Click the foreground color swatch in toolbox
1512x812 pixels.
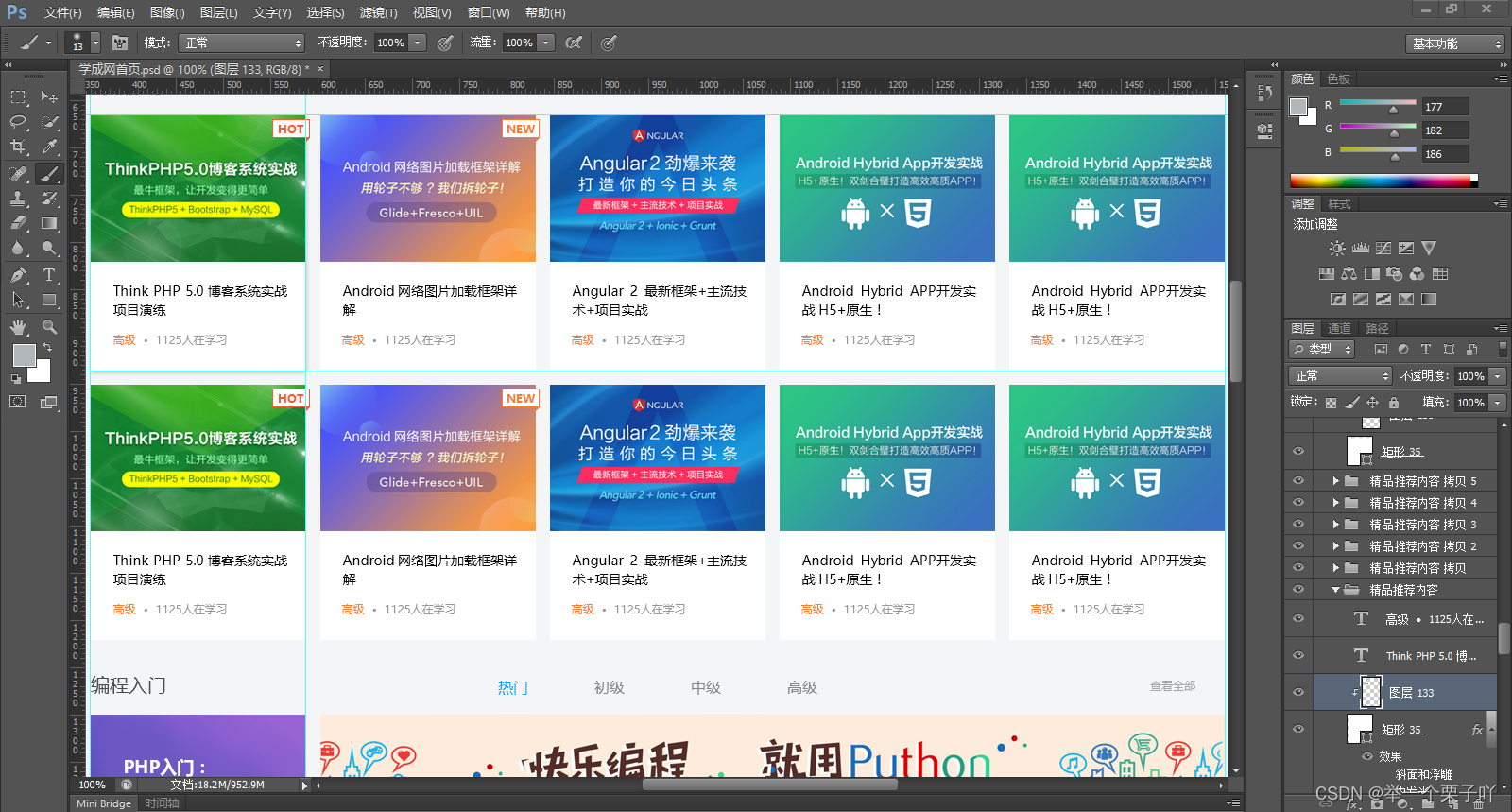click(x=25, y=354)
